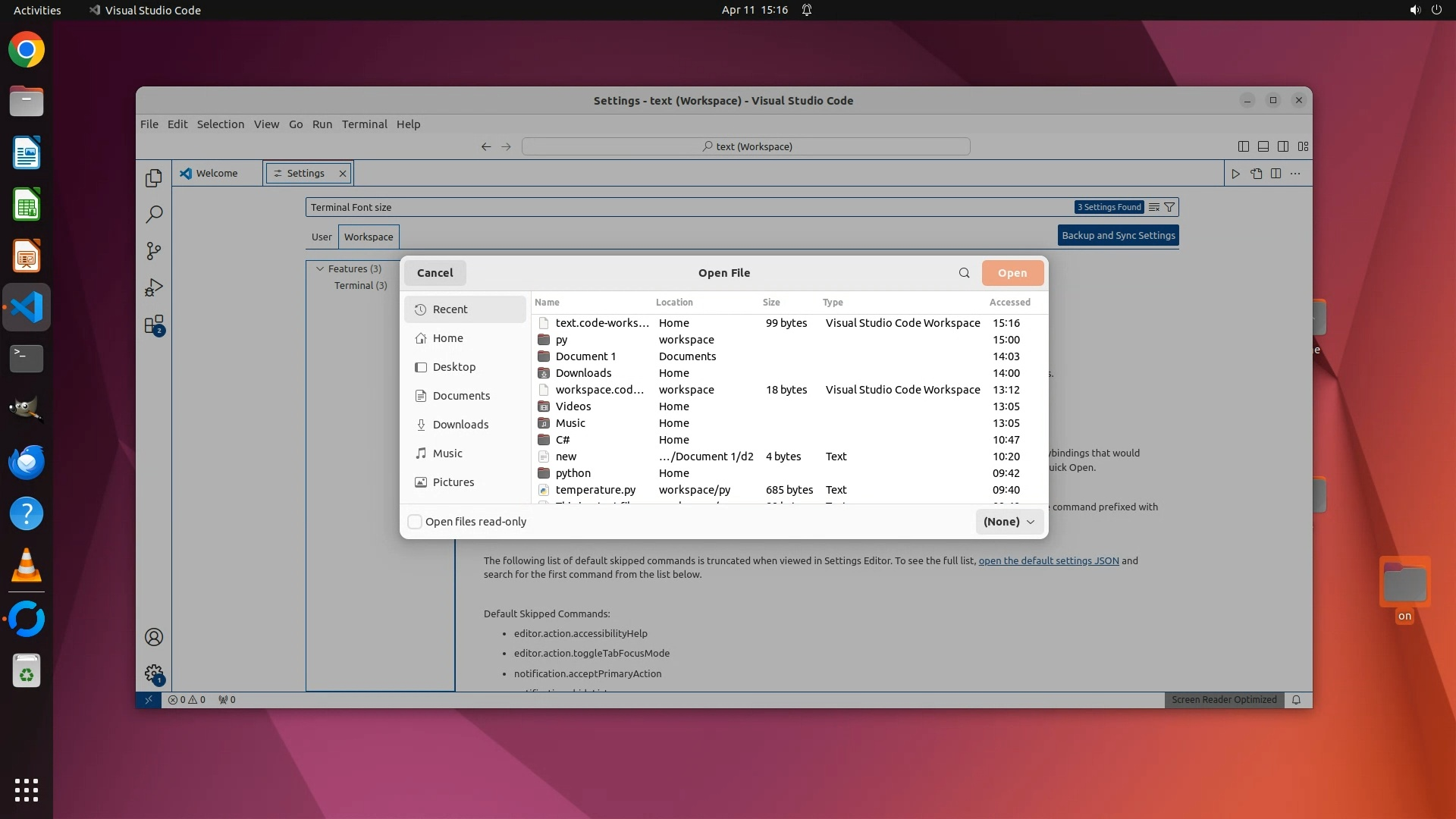
Task: Click the Cancel button in the Open File dialog
Action: pyautogui.click(x=435, y=273)
